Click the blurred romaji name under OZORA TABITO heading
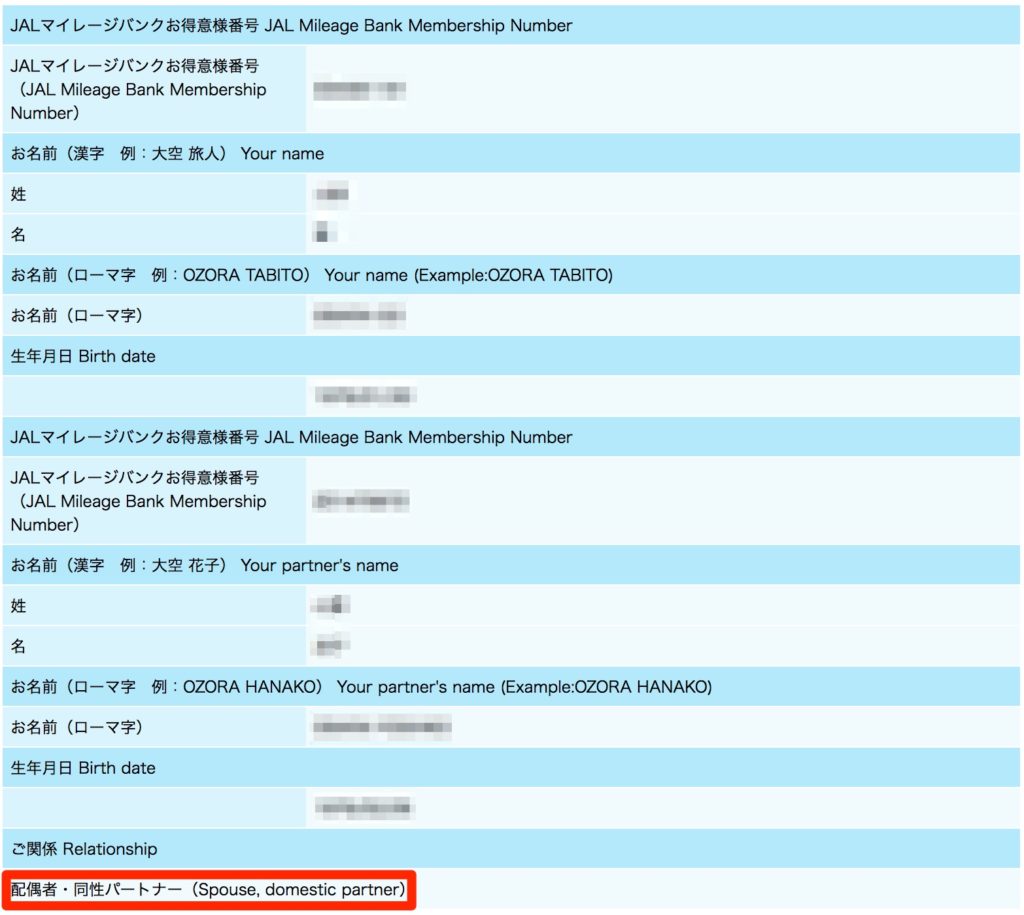This screenshot has height=915, width=1024. click(359, 315)
